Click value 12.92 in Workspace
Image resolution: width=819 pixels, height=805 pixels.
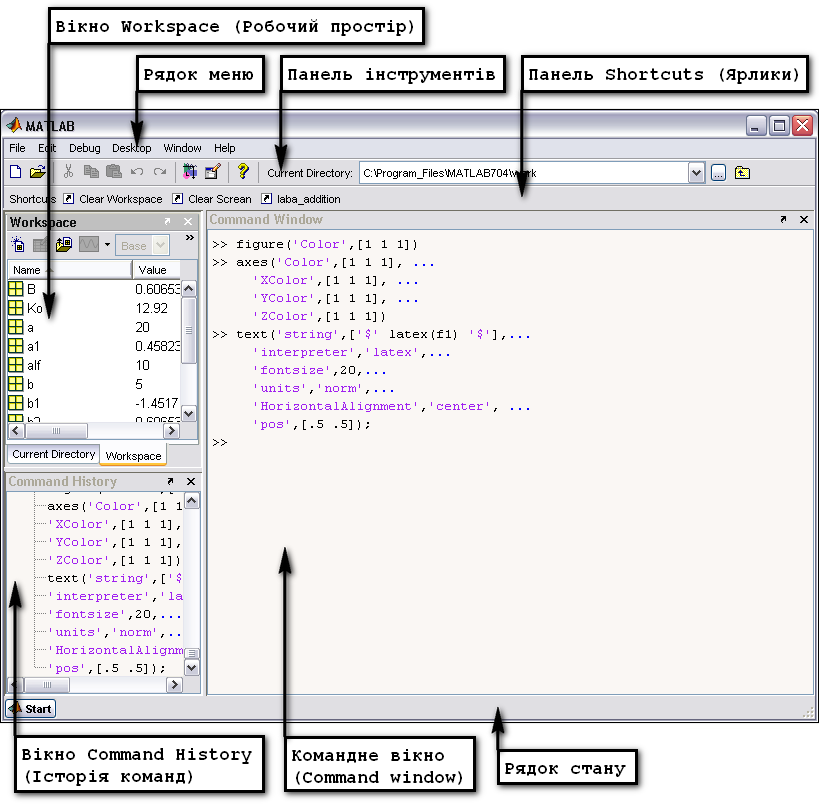[151, 308]
